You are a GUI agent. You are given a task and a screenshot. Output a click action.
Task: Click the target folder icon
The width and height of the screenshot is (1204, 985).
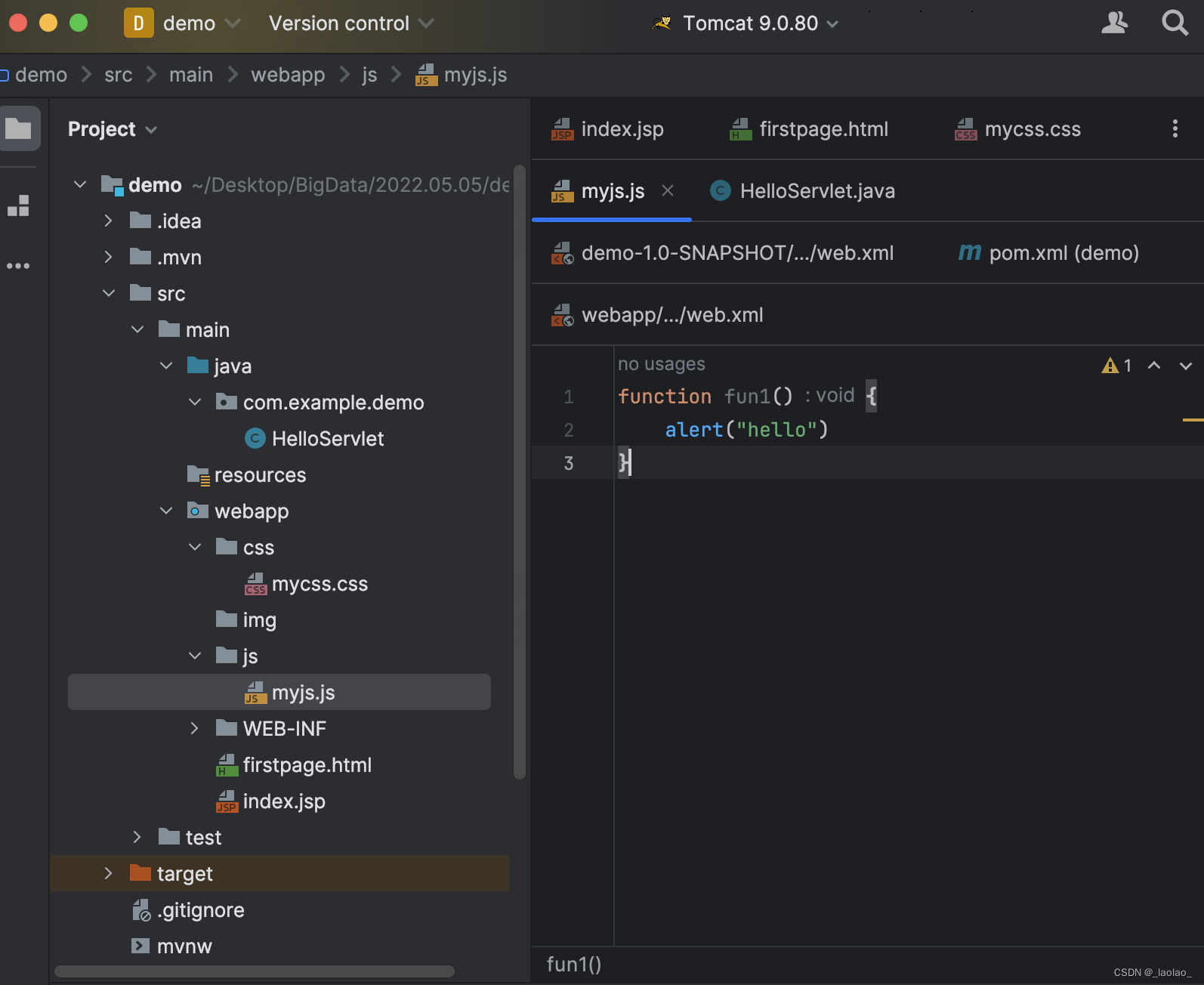pos(140,873)
